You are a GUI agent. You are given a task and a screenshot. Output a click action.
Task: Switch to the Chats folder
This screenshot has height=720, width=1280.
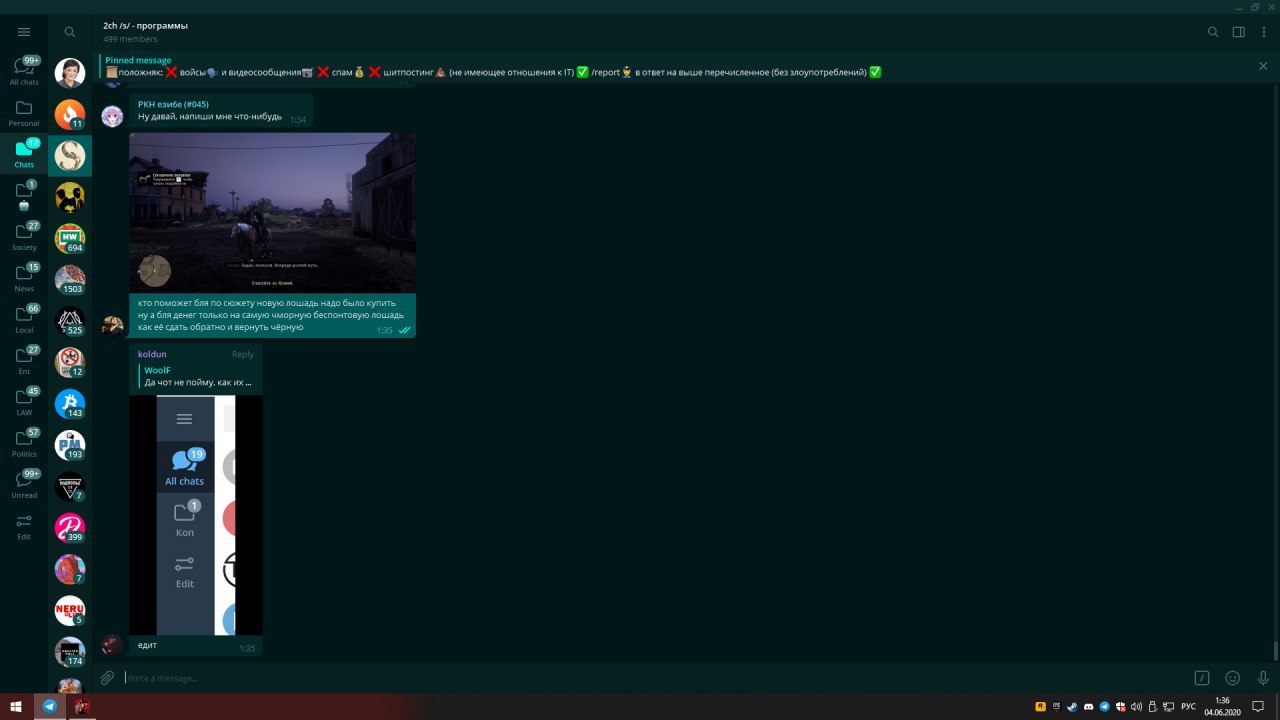tap(24, 154)
